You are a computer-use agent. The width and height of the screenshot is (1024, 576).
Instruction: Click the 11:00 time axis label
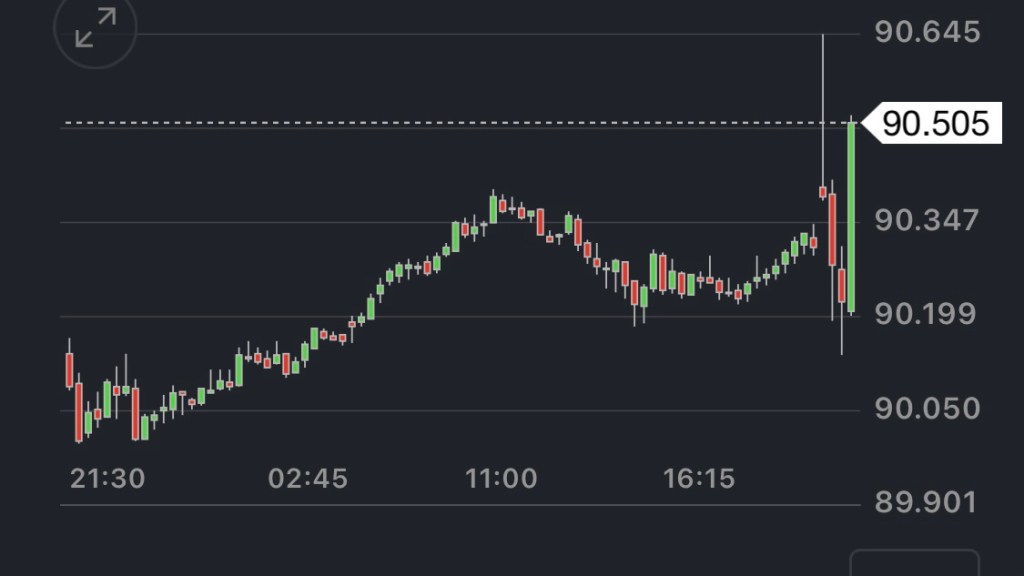(501, 479)
